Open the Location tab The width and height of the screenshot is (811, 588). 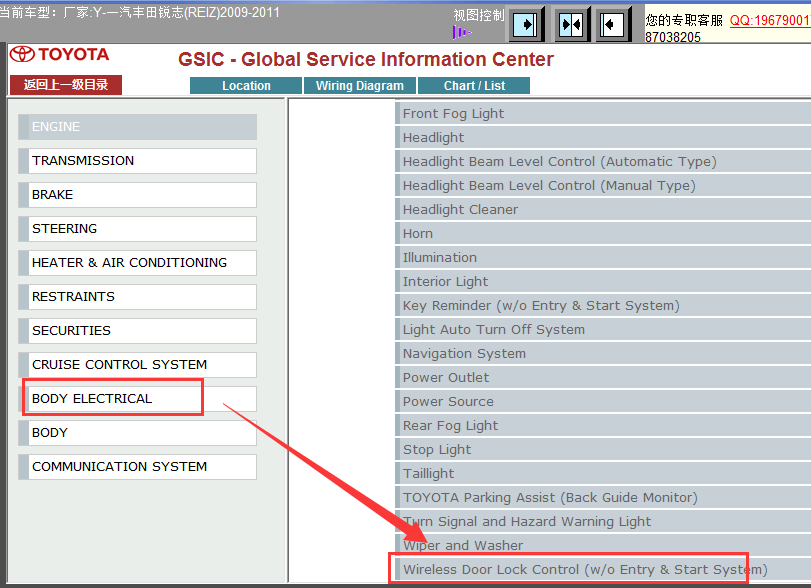246,86
